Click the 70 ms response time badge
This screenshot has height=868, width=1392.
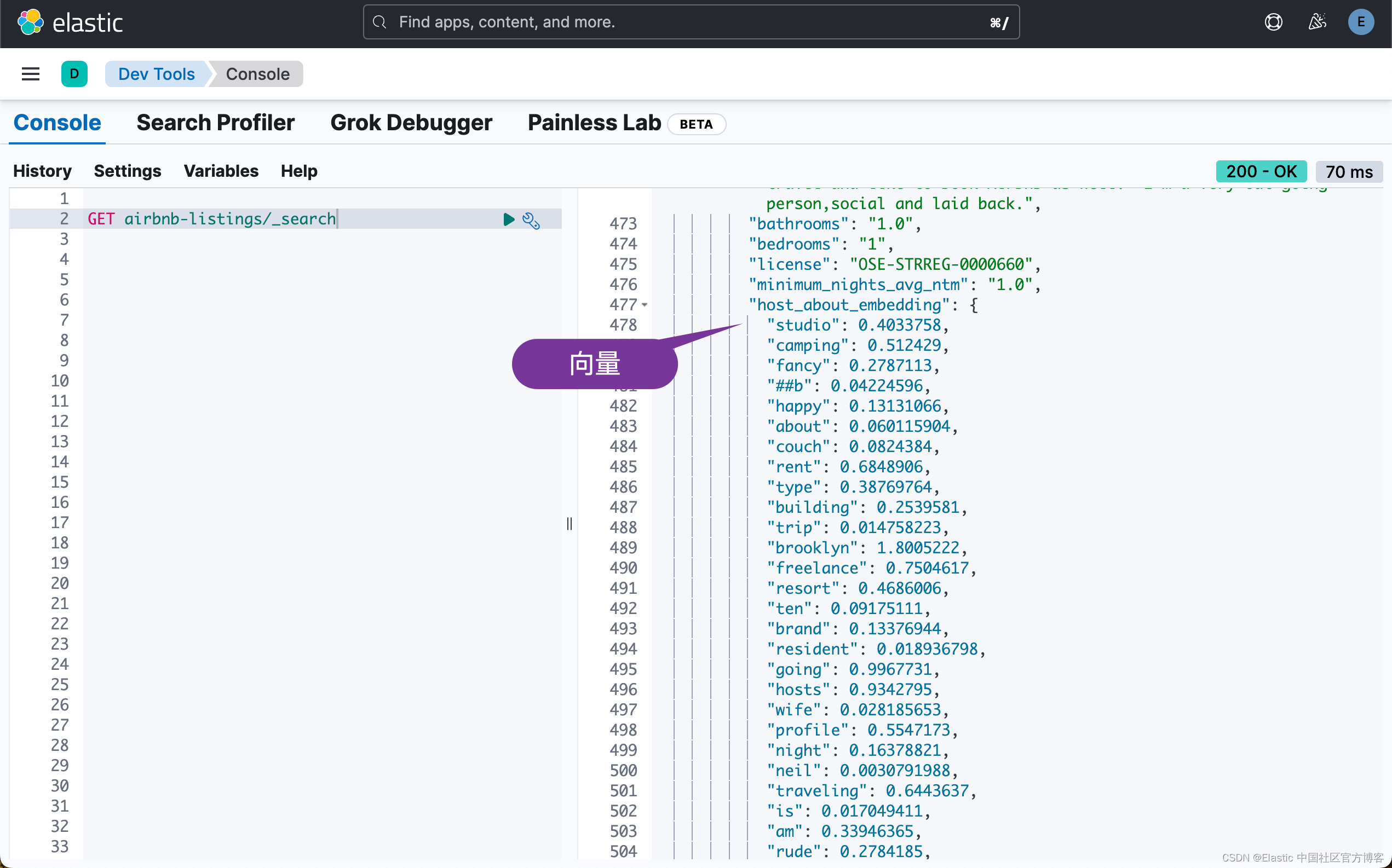click(1349, 171)
